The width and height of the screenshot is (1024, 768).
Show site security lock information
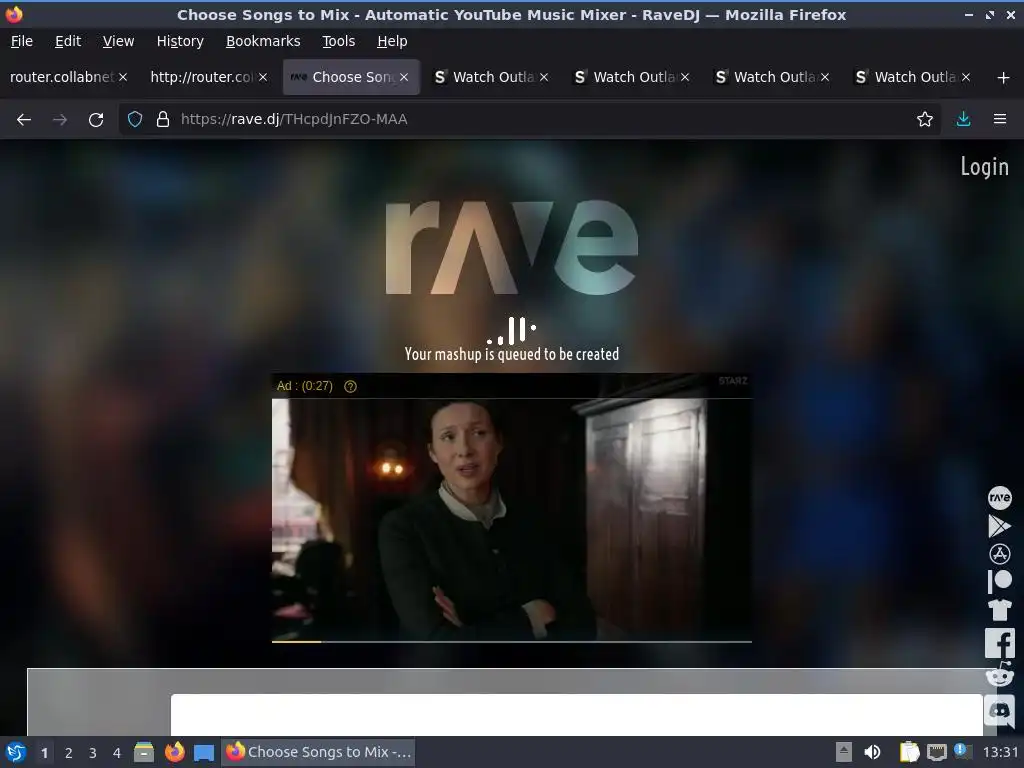(x=163, y=120)
